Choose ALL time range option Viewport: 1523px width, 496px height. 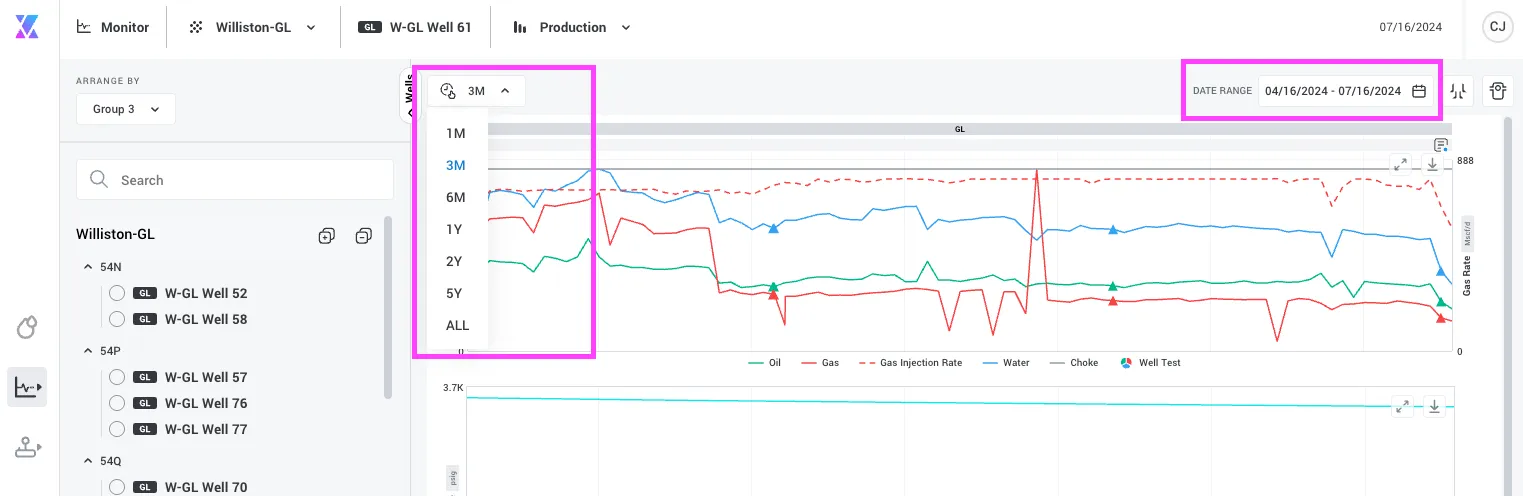pos(457,325)
